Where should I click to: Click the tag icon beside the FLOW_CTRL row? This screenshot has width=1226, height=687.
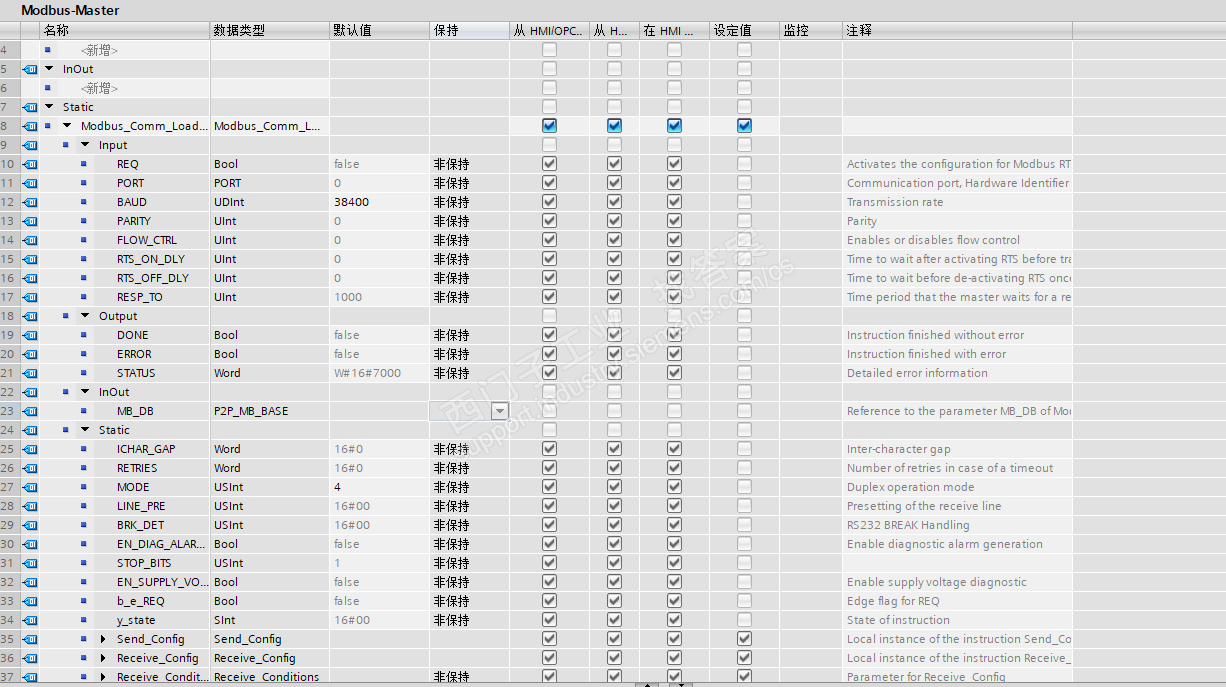pyautogui.click(x=30, y=240)
